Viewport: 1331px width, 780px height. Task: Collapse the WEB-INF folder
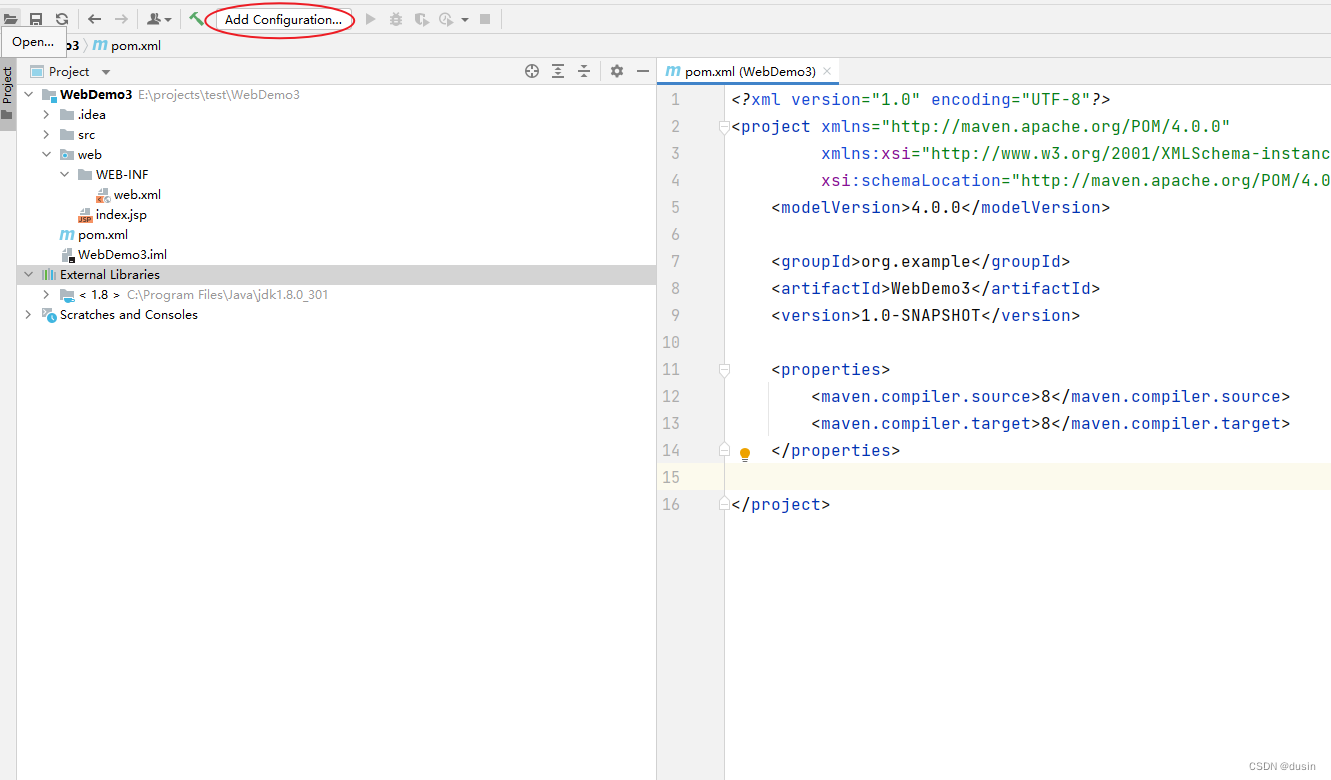(64, 174)
